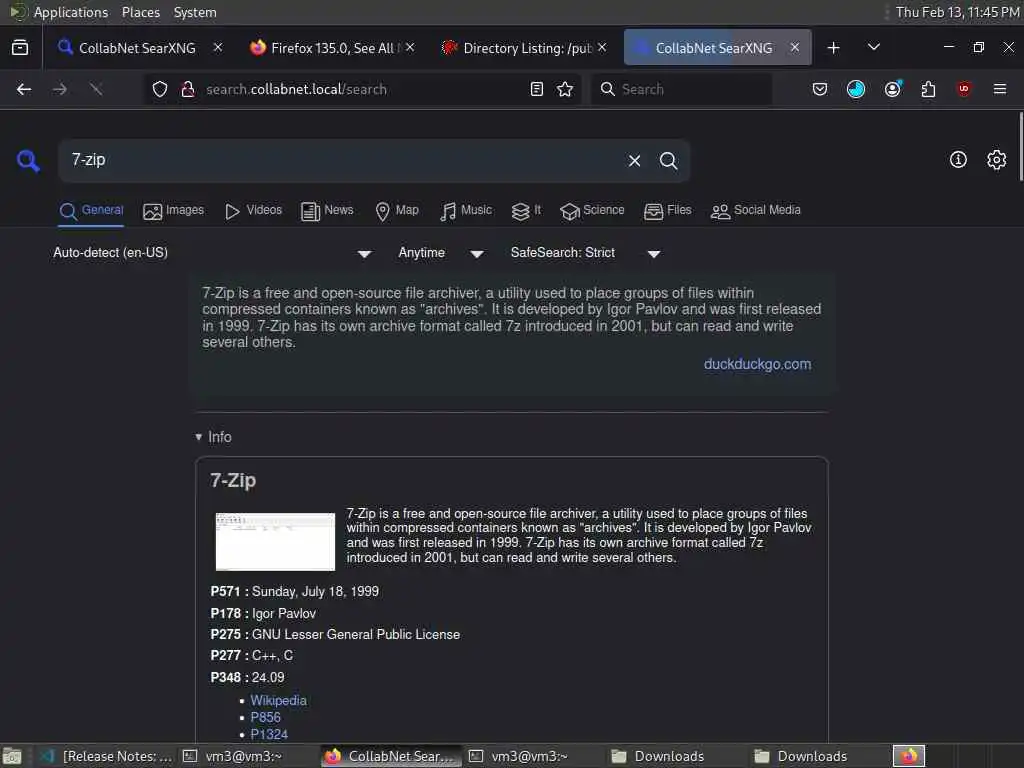Open the Anytime time range dropdown
This screenshot has height=768, width=1024.
(441, 253)
